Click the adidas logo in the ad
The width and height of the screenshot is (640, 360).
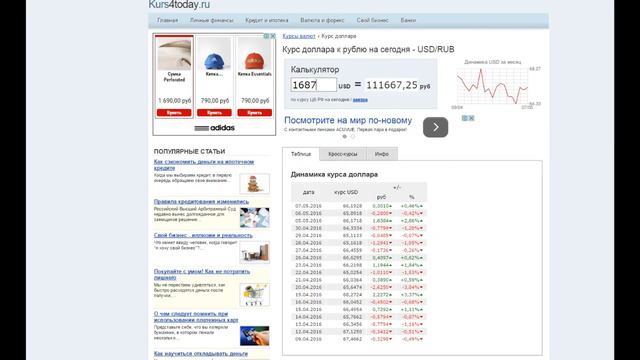click(214, 128)
